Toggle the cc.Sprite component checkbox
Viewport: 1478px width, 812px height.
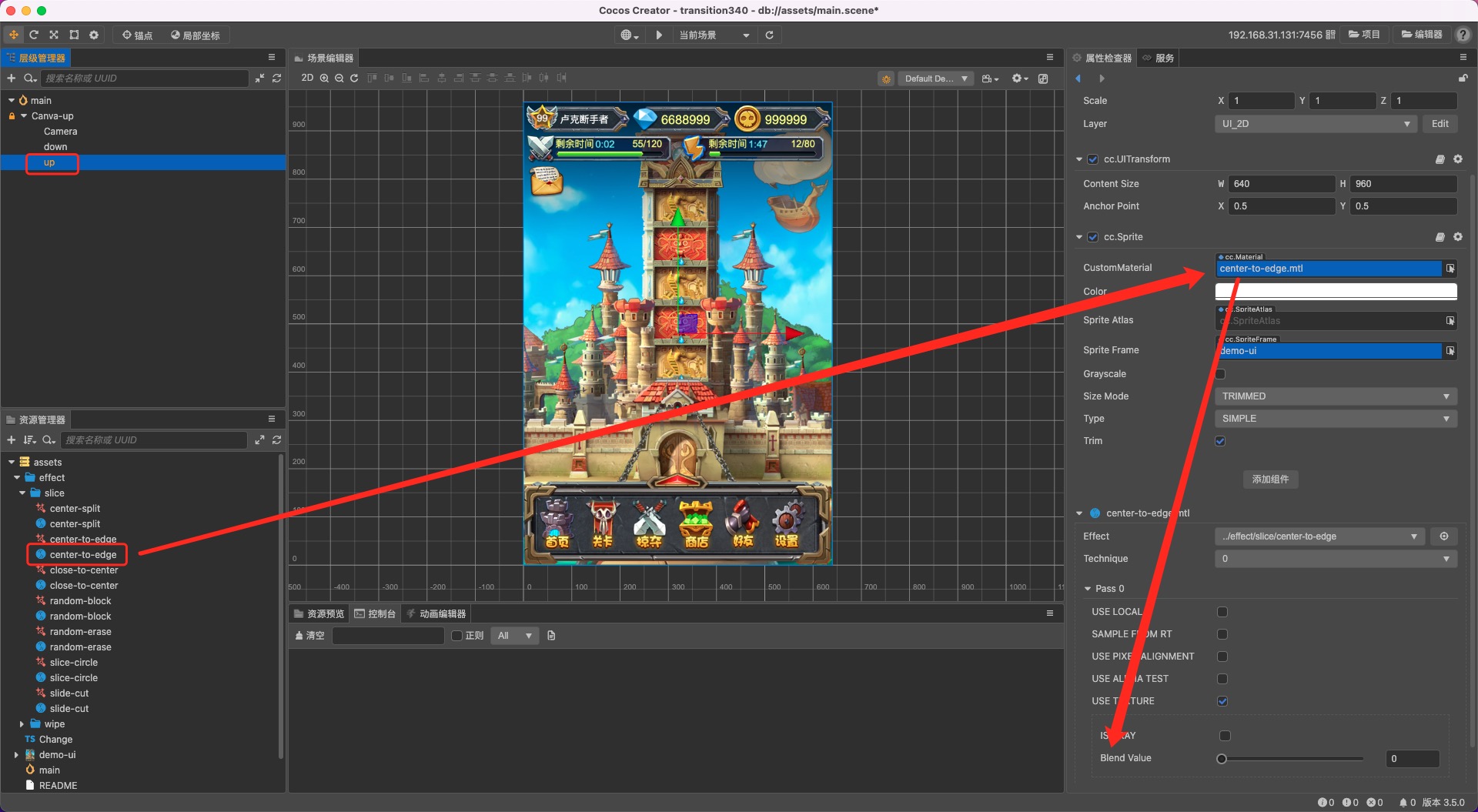(x=1092, y=237)
